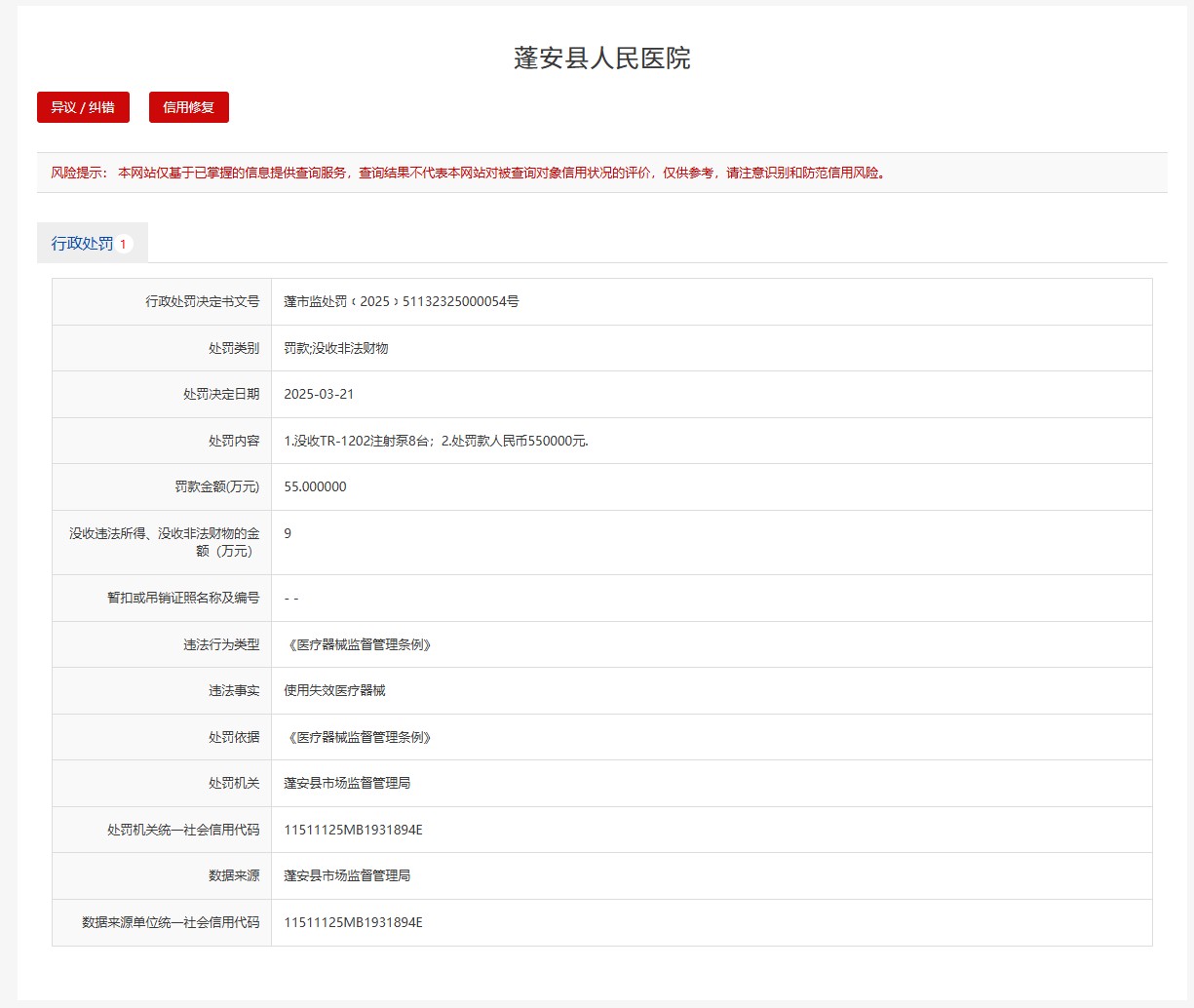This screenshot has height=1008, width=1194.
Task: Click the 罚款;没收非法财物 penalty type value
Action: pos(335,348)
